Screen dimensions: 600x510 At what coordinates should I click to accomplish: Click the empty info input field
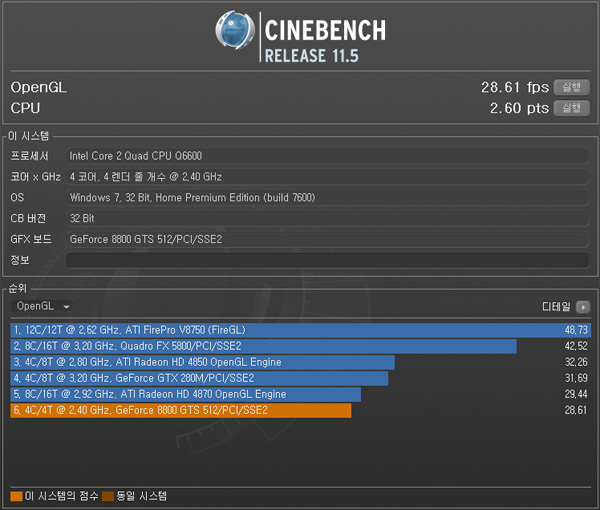tap(327, 260)
